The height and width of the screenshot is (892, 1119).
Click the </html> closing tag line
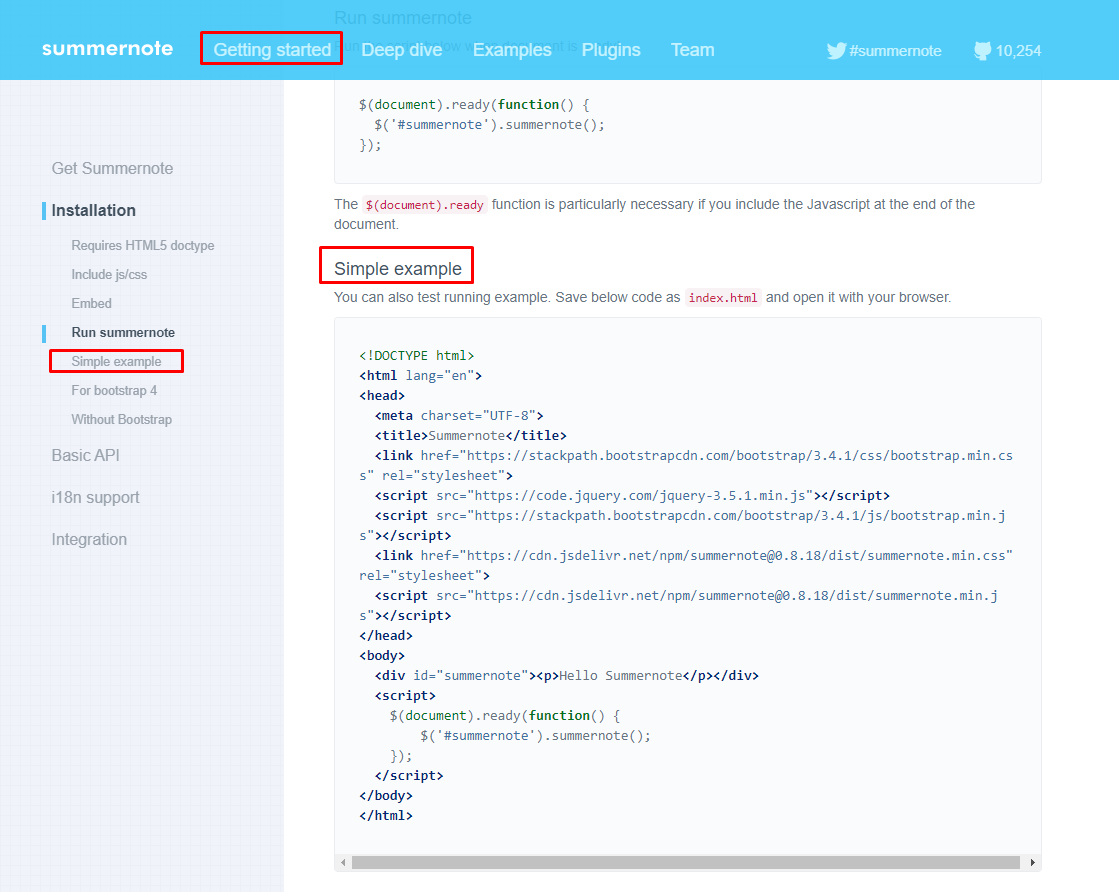click(386, 815)
